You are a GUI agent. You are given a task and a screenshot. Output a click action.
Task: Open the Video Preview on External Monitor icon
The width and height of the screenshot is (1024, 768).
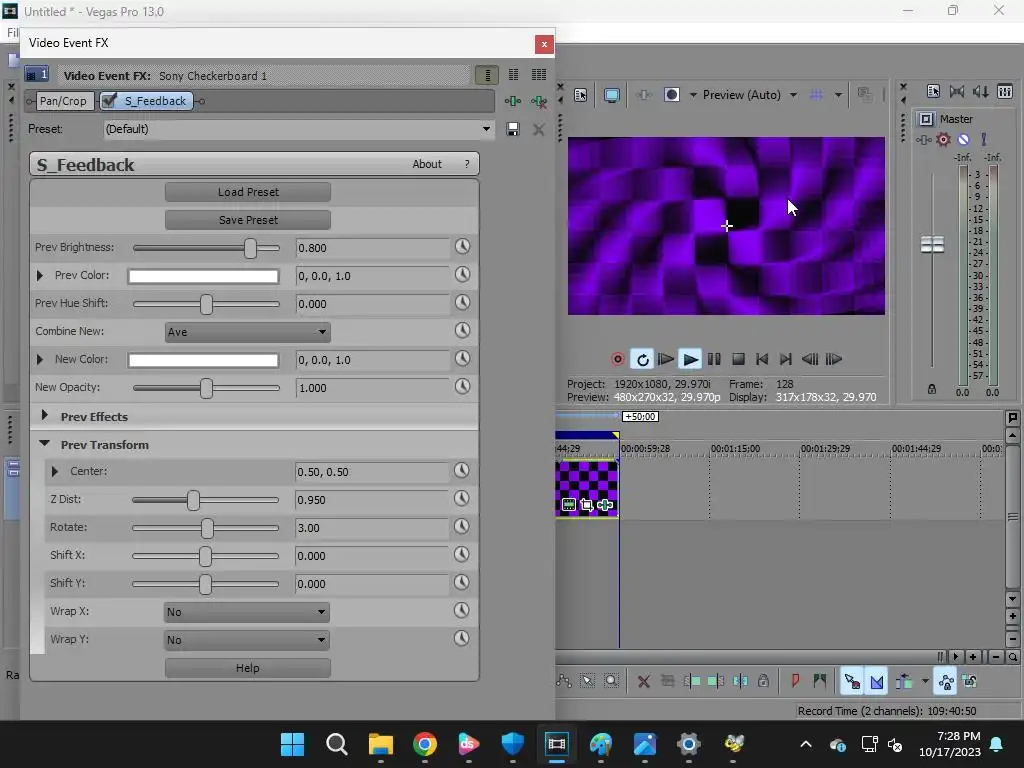click(611, 95)
